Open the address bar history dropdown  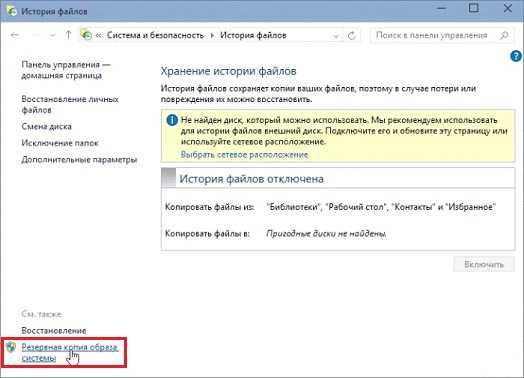[336, 36]
